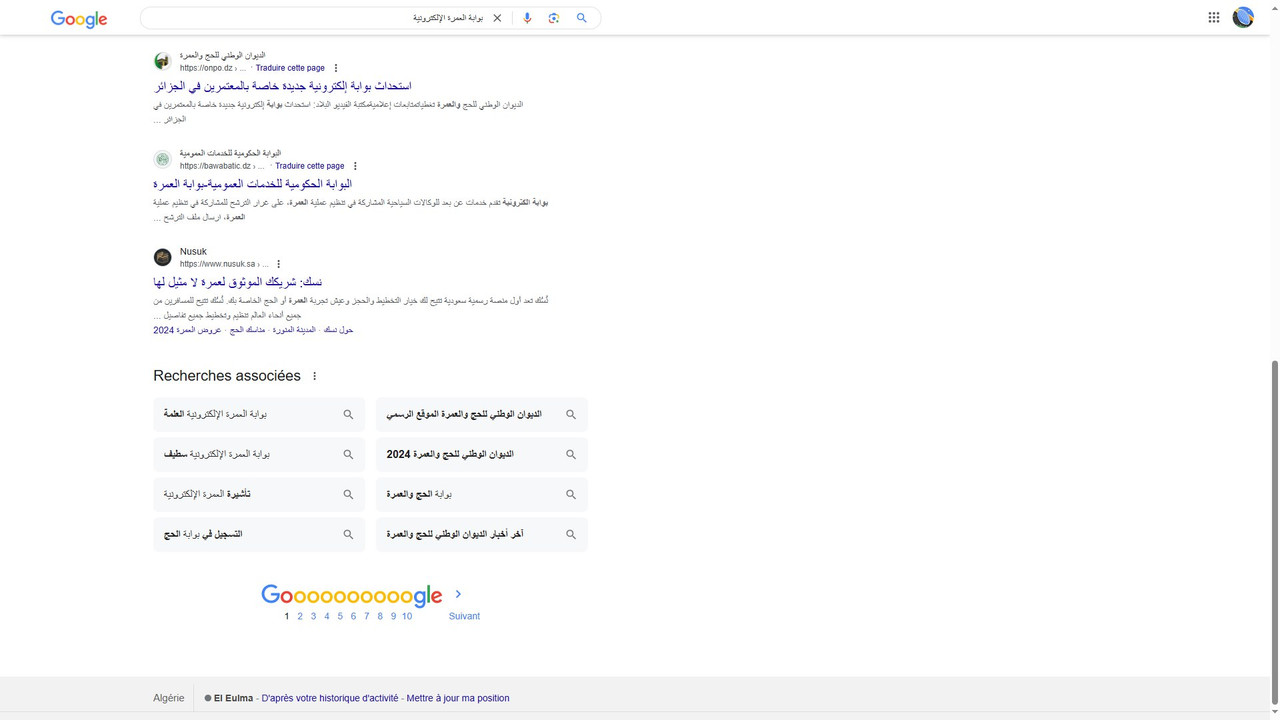The image size is (1280, 720).
Task: Click Traduire cette page for onpo.dz result
Action: pos(290,68)
